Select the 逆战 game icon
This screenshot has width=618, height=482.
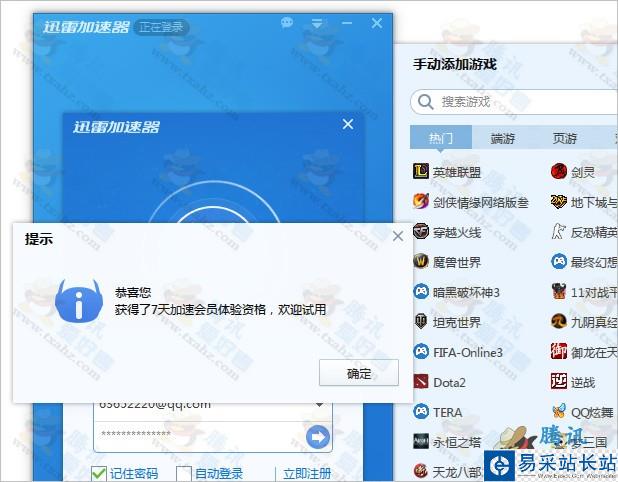(x=558, y=381)
